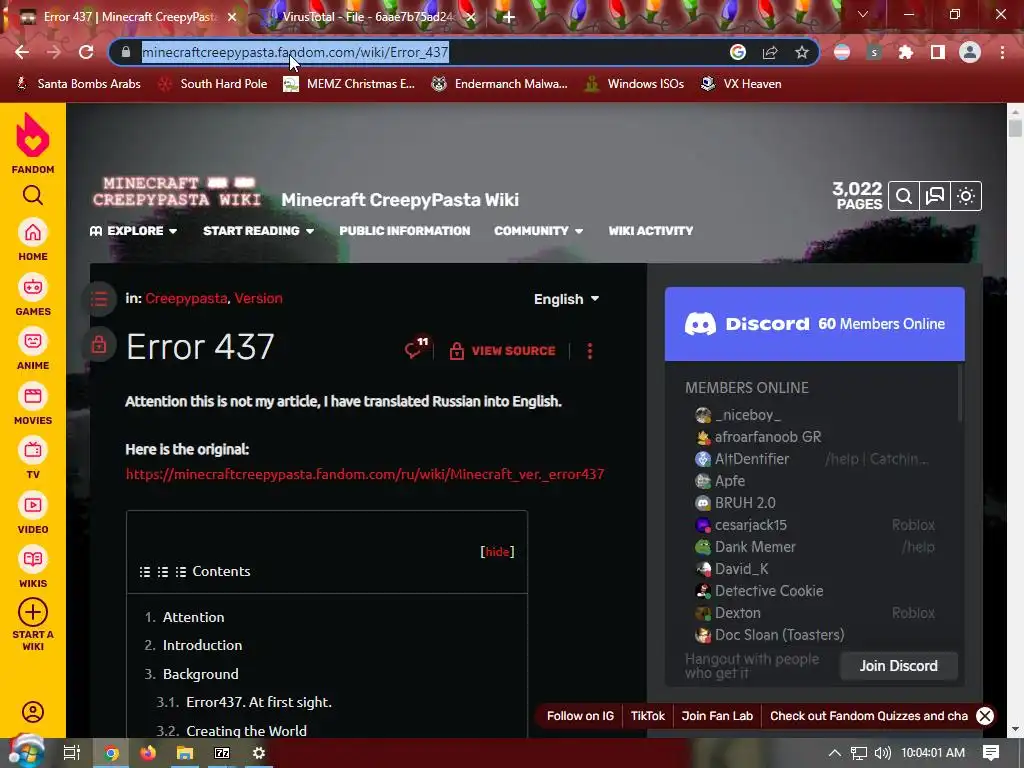Click the table of contents list icon beside the article
The height and width of the screenshot is (768, 1024).
coord(99,299)
